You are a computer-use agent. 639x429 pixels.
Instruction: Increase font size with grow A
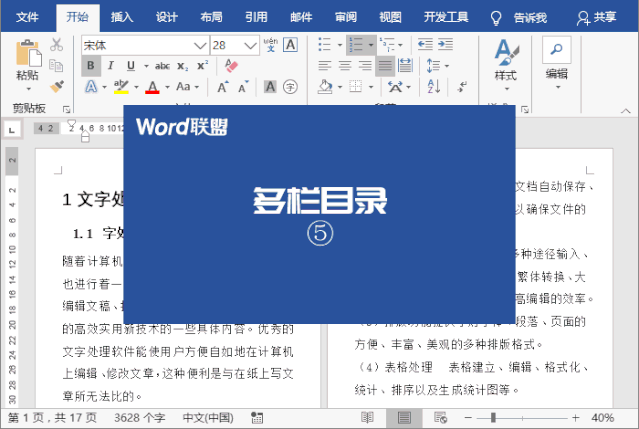click(x=223, y=86)
